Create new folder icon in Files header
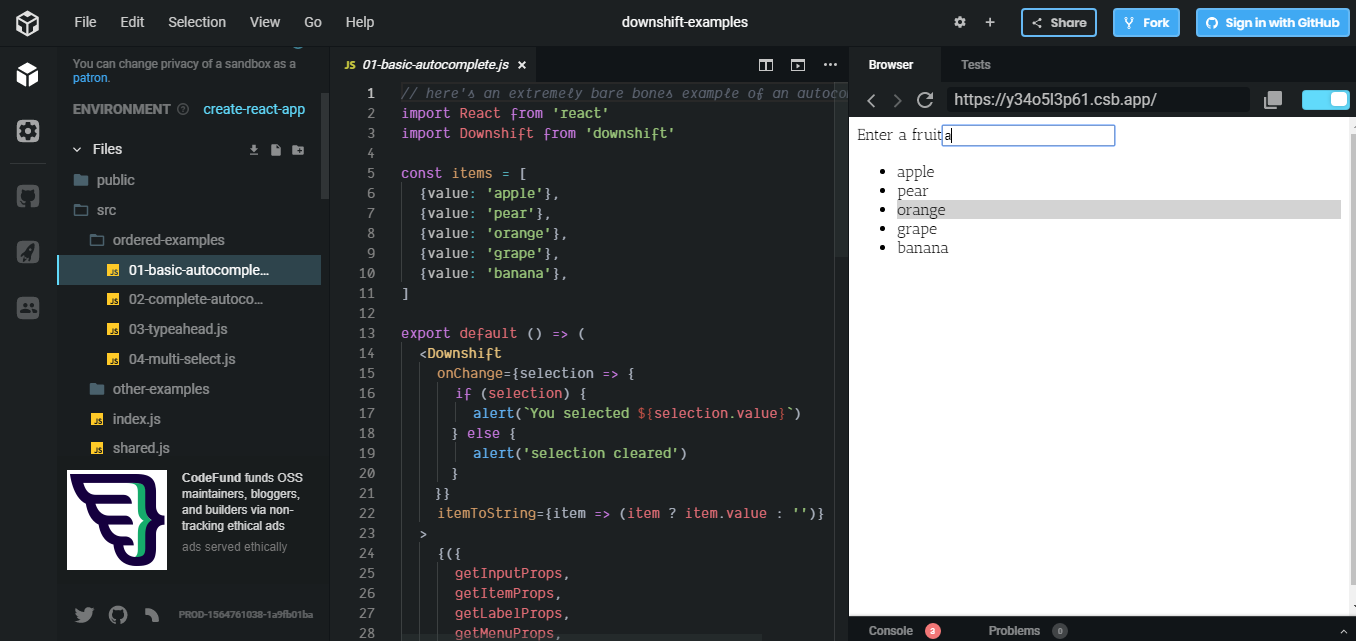 [x=298, y=150]
